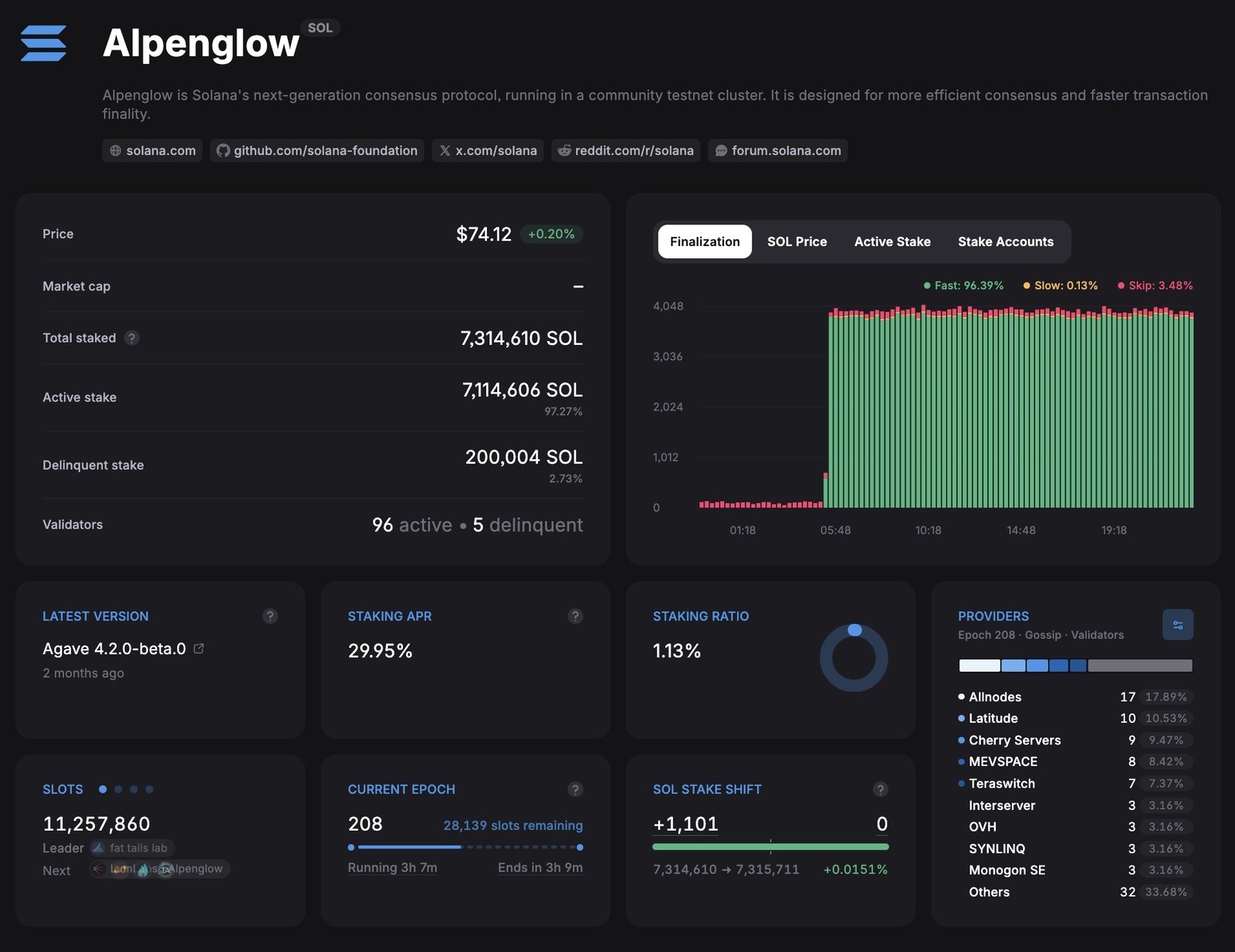The width and height of the screenshot is (1235, 952).
Task: Open the Current Epoch help icon
Action: tap(575, 789)
